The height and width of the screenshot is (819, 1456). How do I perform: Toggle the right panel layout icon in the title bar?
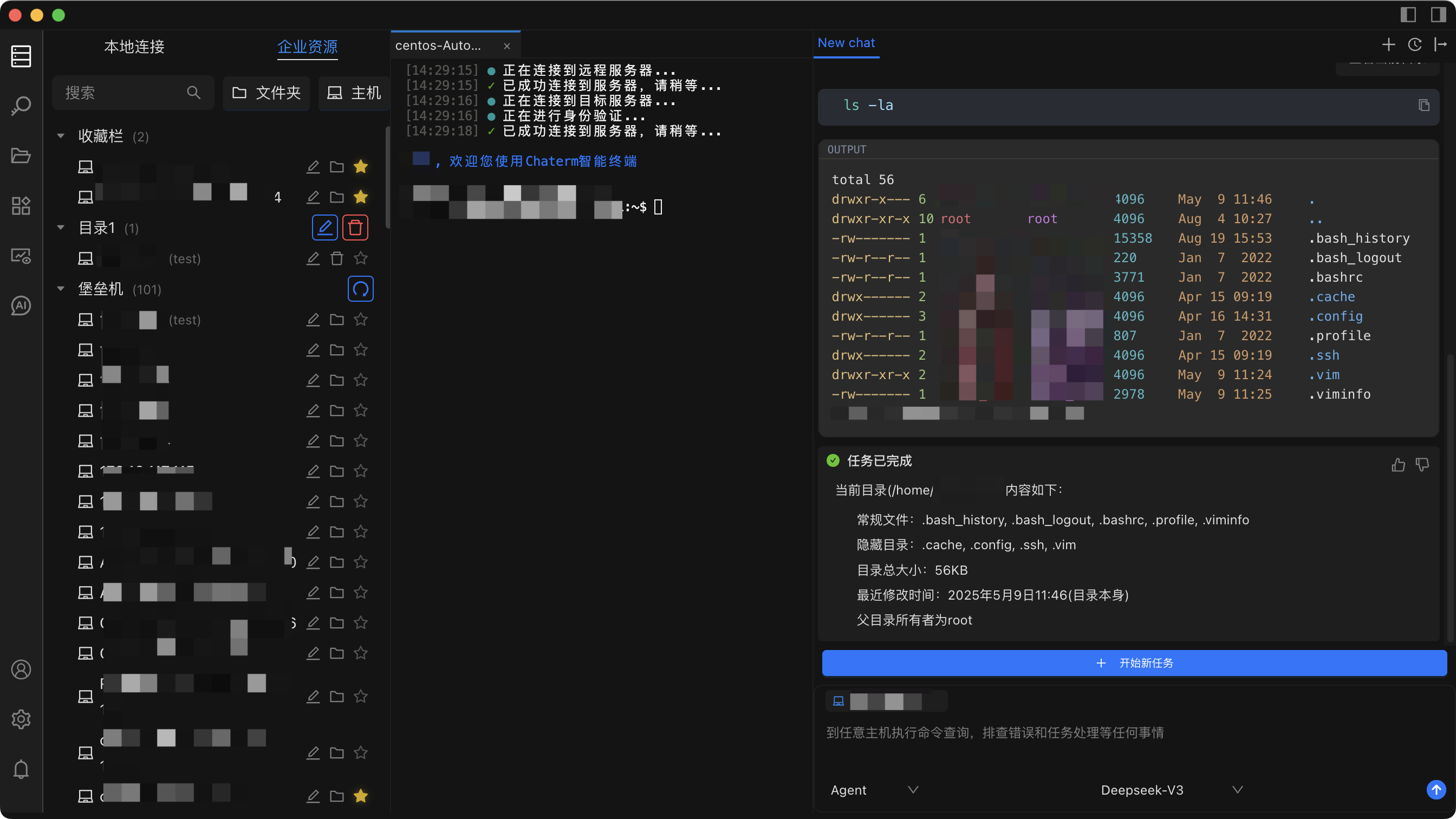(1438, 14)
